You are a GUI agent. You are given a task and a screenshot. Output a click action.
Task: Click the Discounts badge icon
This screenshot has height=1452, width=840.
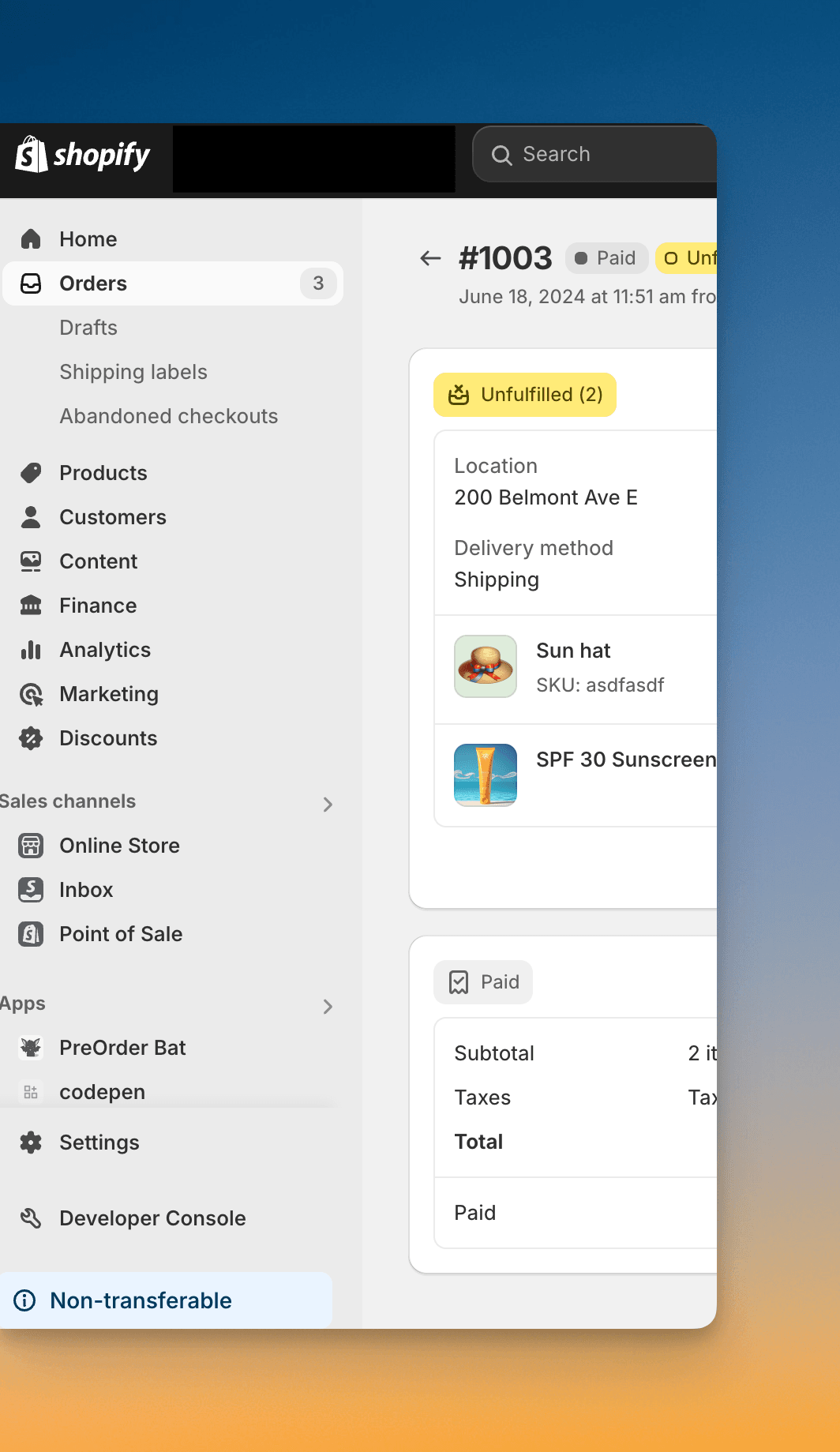click(31, 738)
